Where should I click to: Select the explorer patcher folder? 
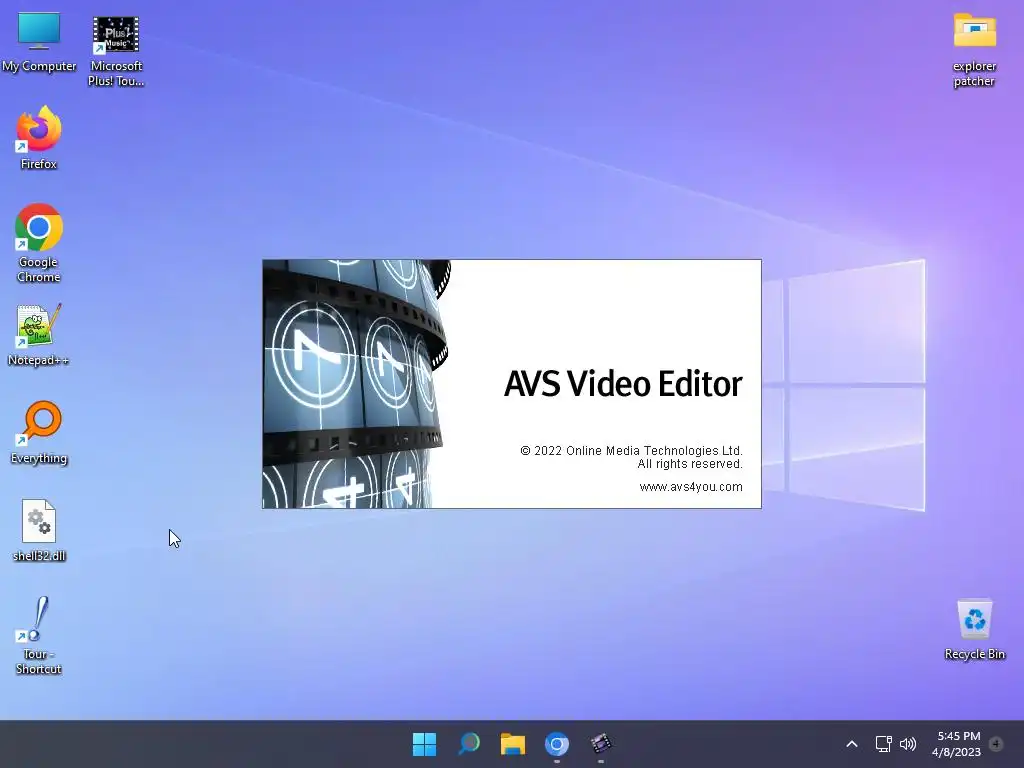click(x=974, y=50)
